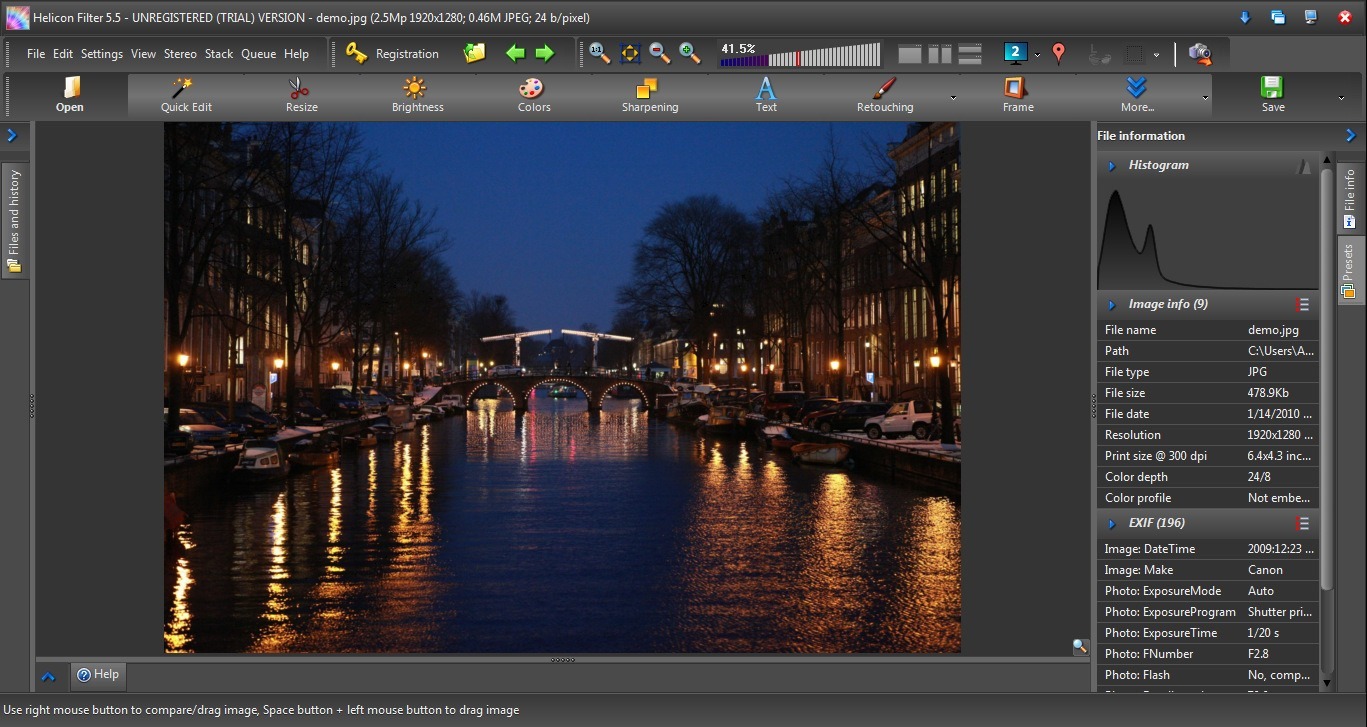This screenshot has height=727, width=1367.
Task: Select side-by-side split view mode
Action: click(x=940, y=54)
